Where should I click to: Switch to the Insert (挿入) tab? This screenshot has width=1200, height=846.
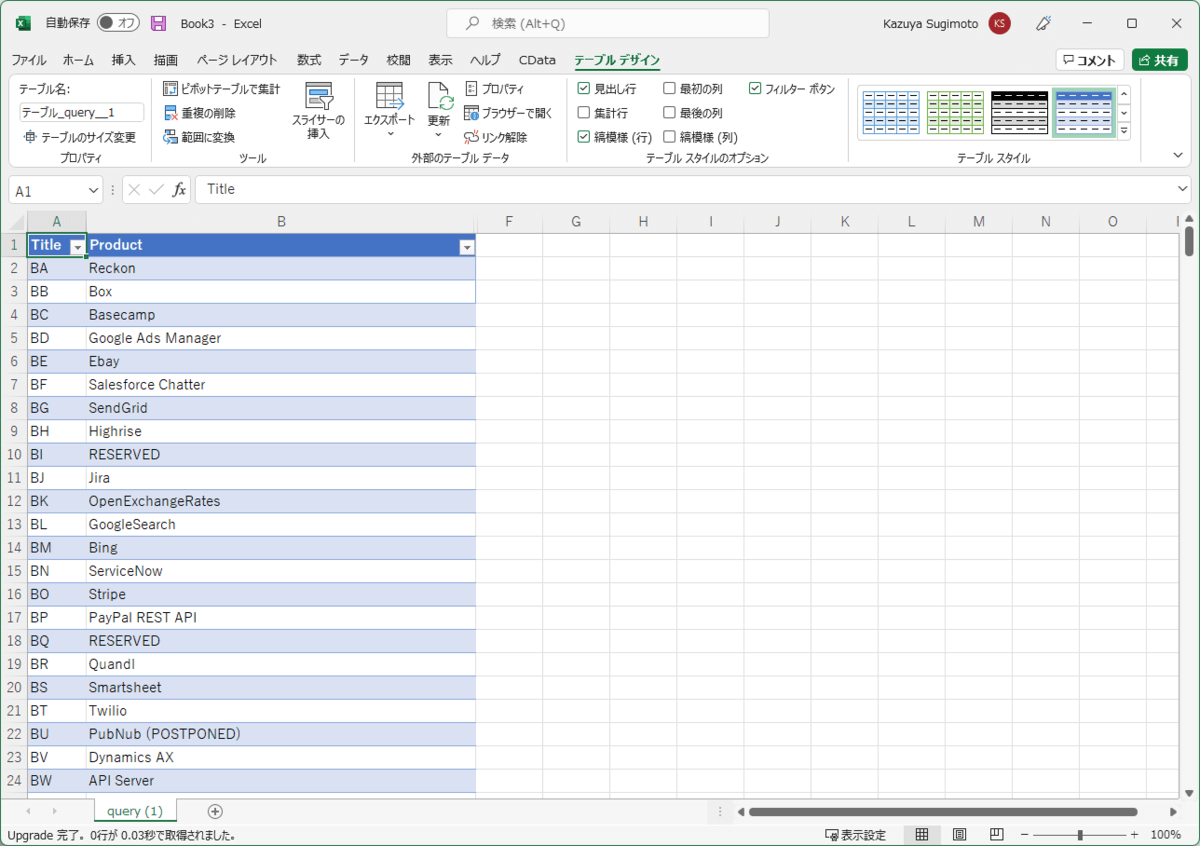click(x=124, y=60)
